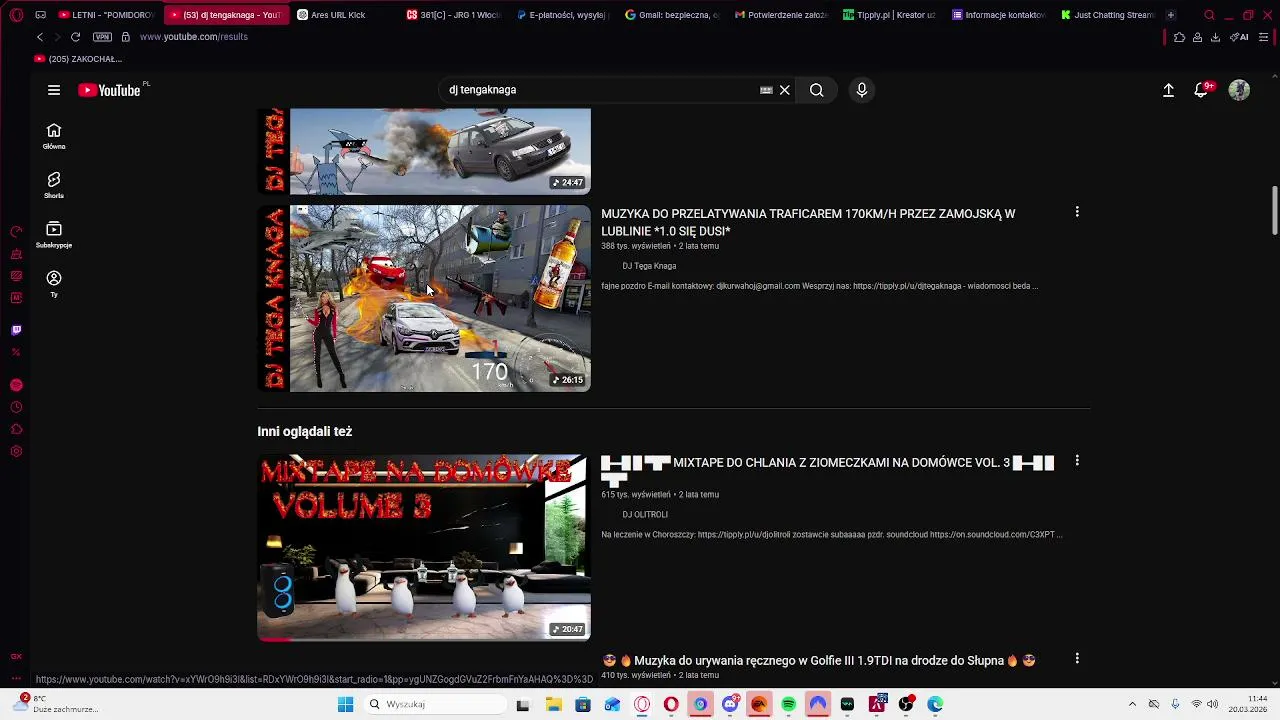Image resolution: width=1280 pixels, height=720 pixels.
Task: Switch to the Potwierdzenie założenia tab
Action: [x=779, y=15]
